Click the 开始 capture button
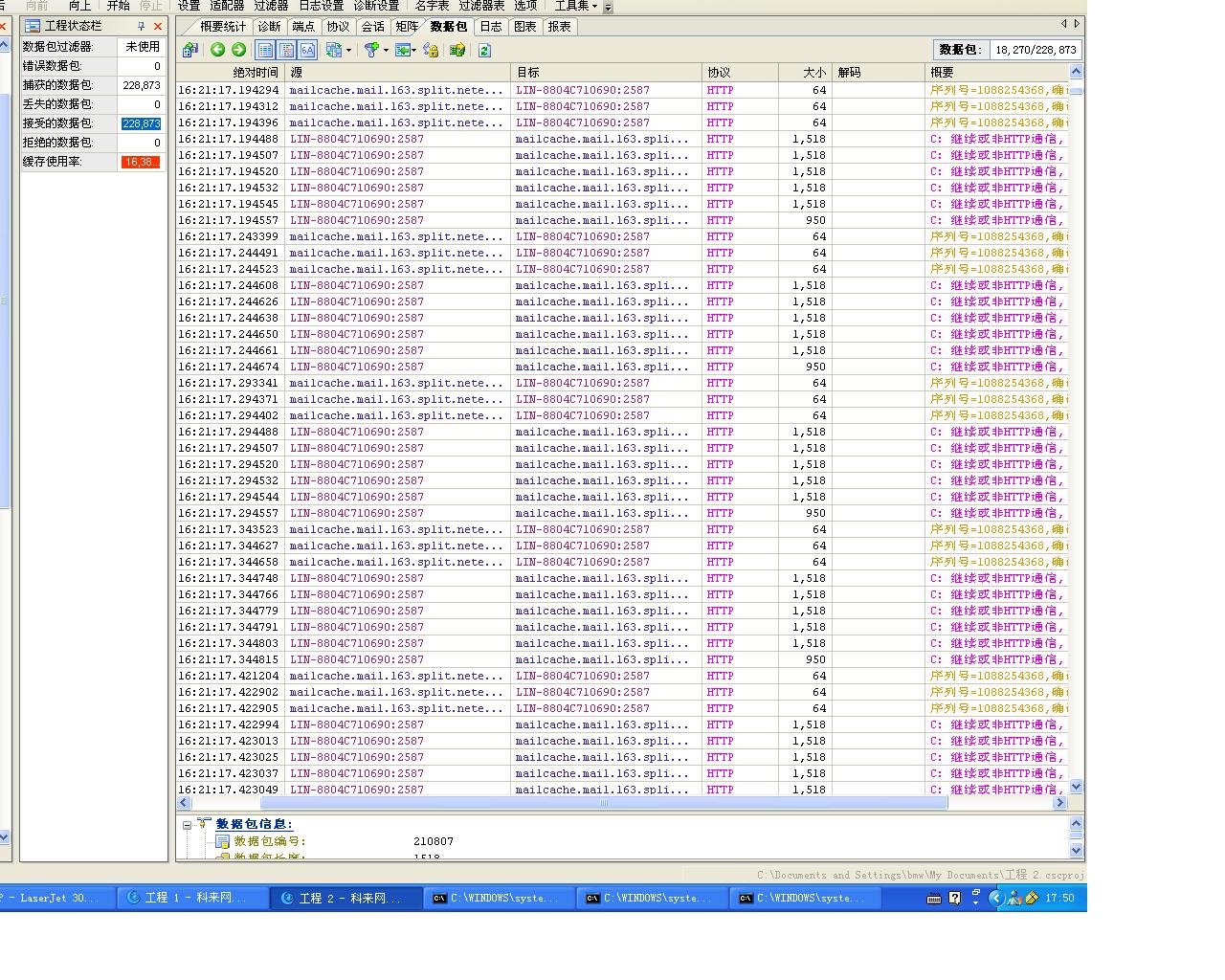Screen dimensions: 1225x980 [x=119, y=6]
